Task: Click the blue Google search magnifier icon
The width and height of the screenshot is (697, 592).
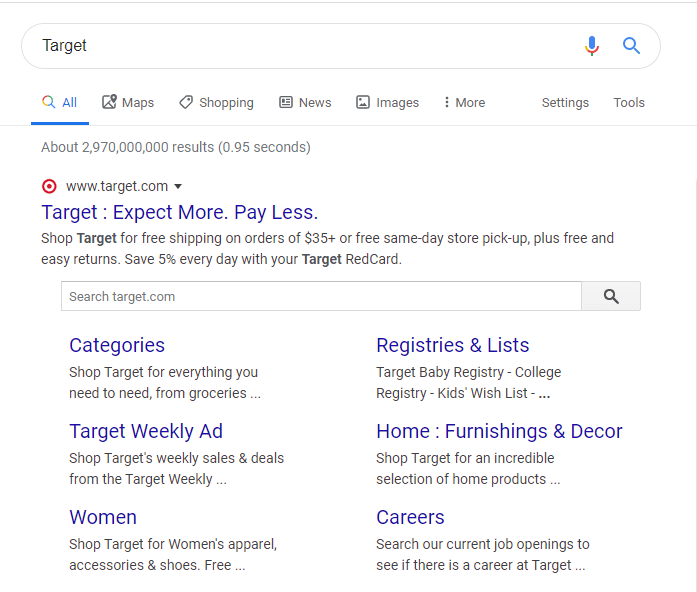Action: [x=631, y=46]
